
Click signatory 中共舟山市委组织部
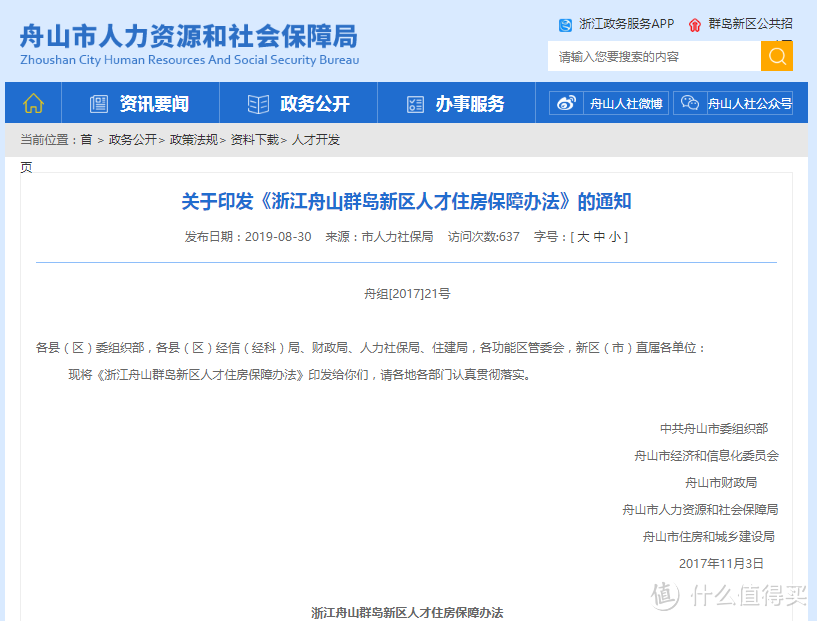pyautogui.click(x=714, y=429)
